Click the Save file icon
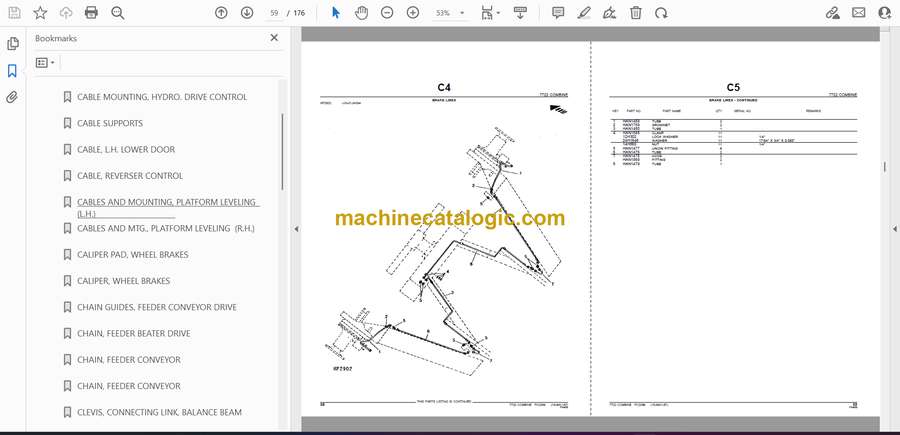The height and width of the screenshot is (435, 900). tap(14, 13)
